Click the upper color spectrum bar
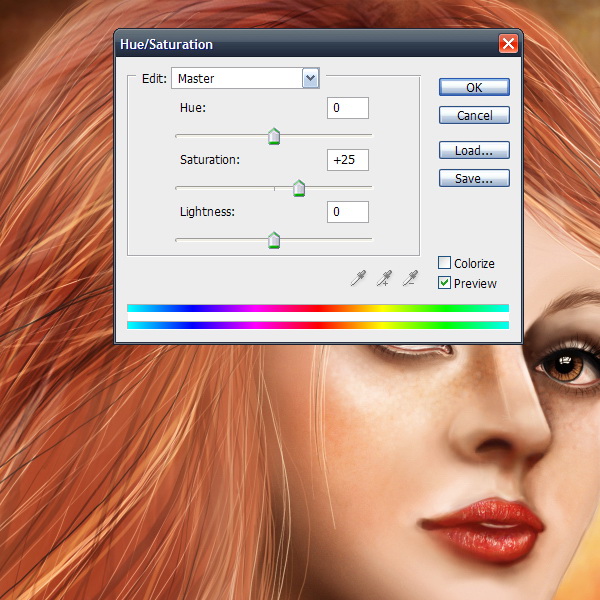Screen dimensions: 600x600 click(x=318, y=308)
